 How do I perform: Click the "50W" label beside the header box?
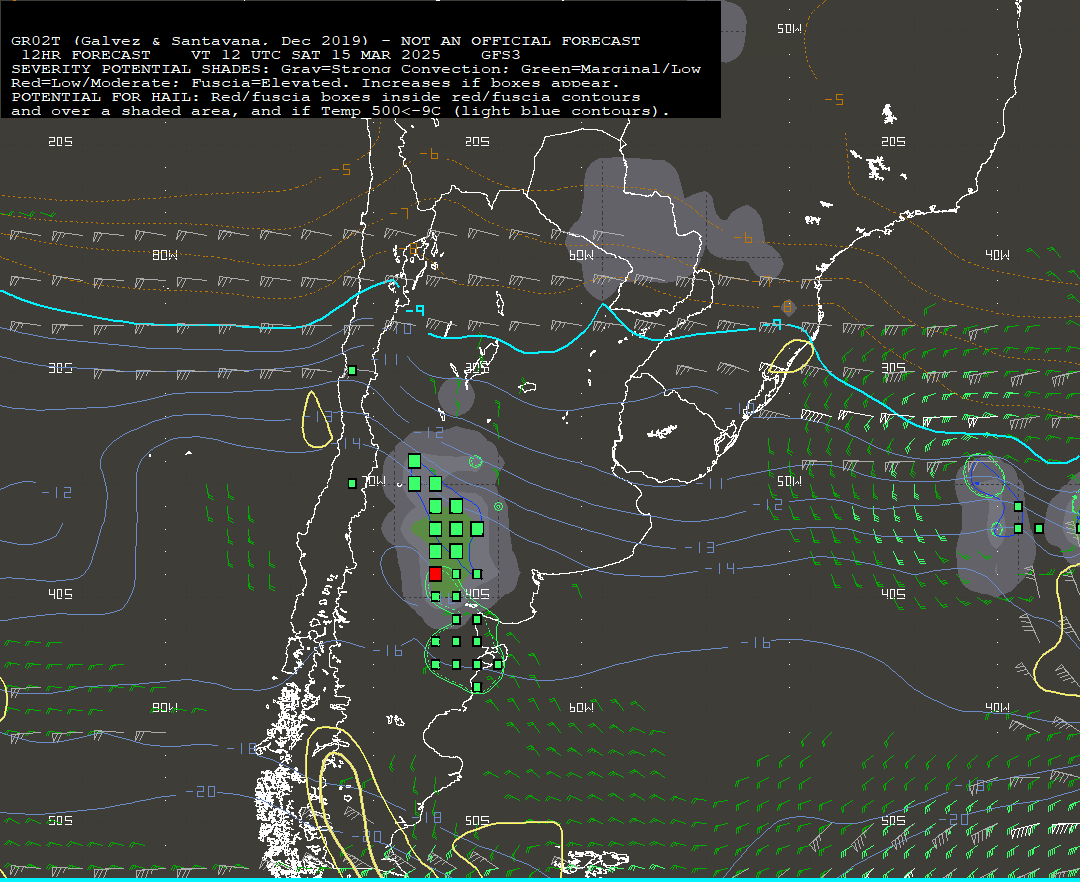pos(789,29)
